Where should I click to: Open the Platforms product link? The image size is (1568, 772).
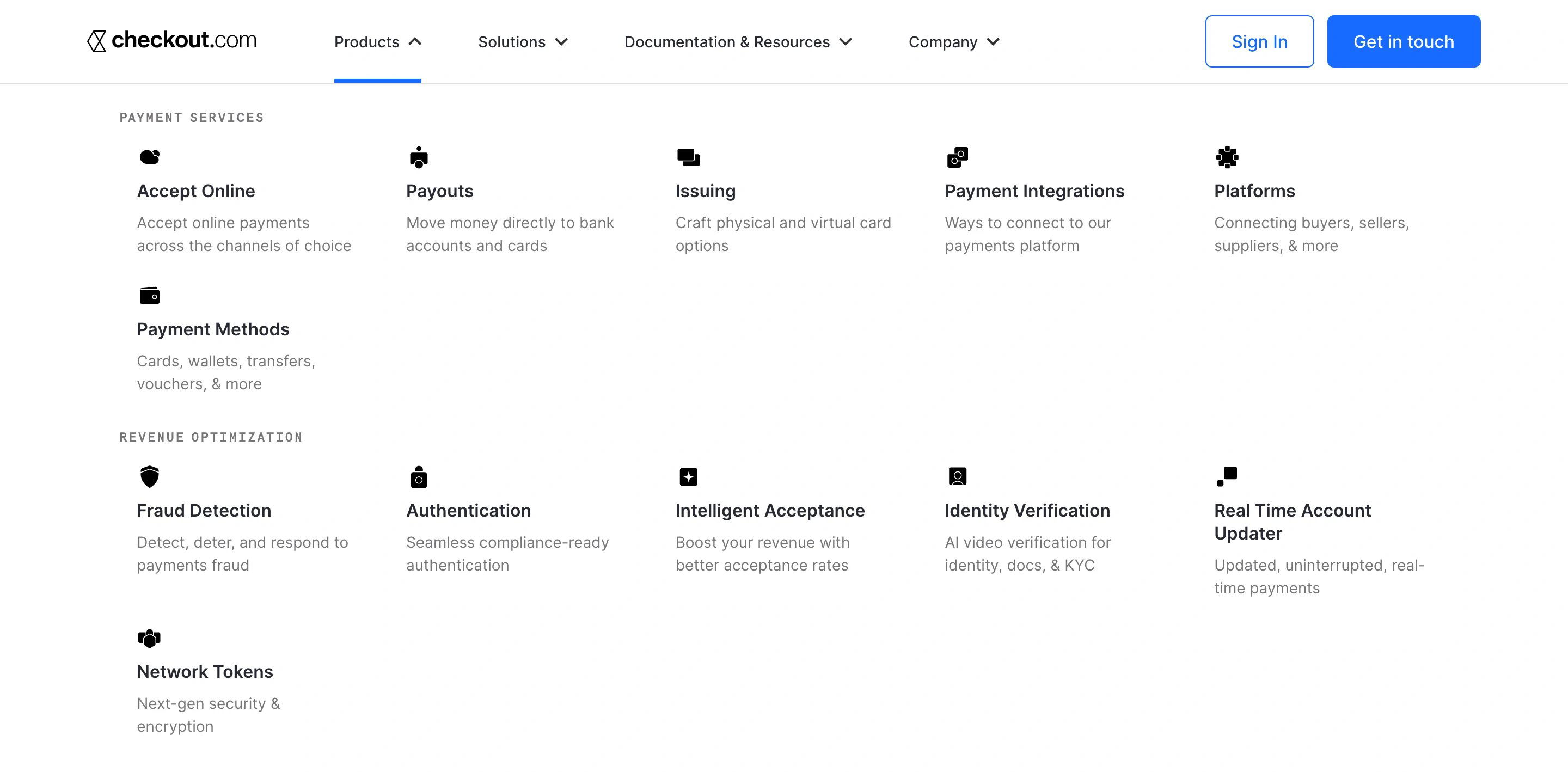(x=1254, y=191)
